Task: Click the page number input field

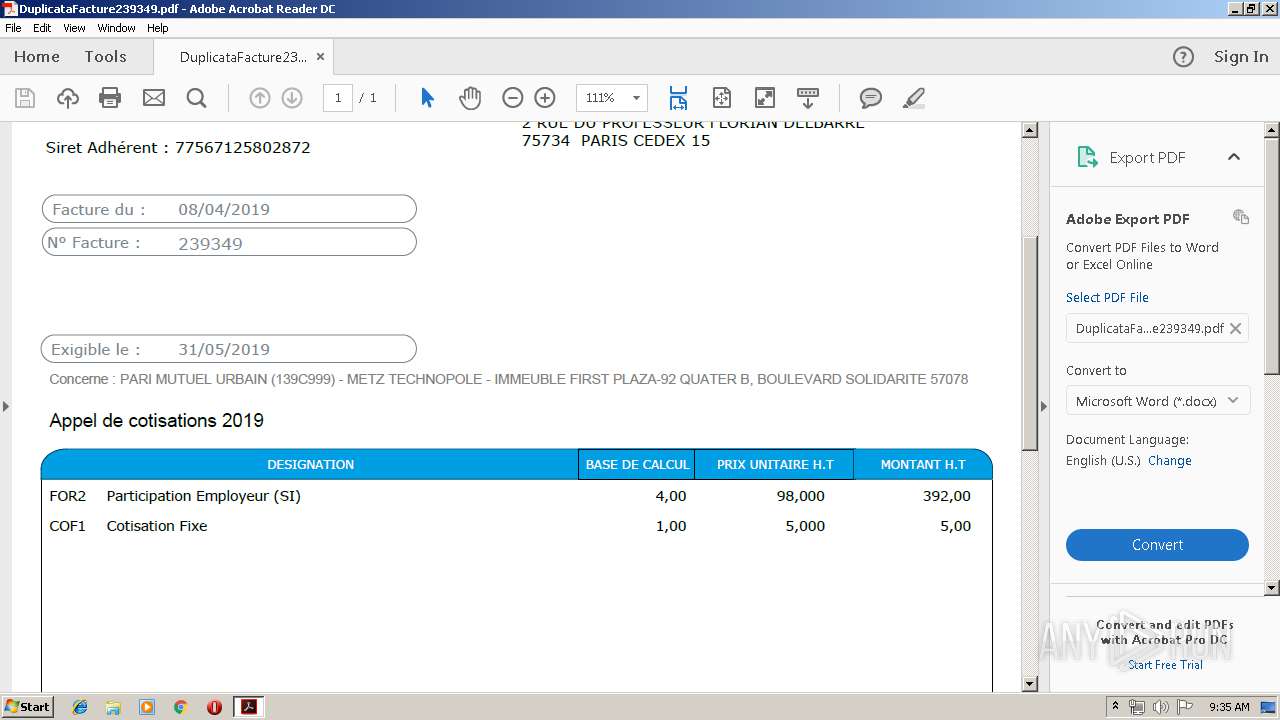Action: coord(338,98)
